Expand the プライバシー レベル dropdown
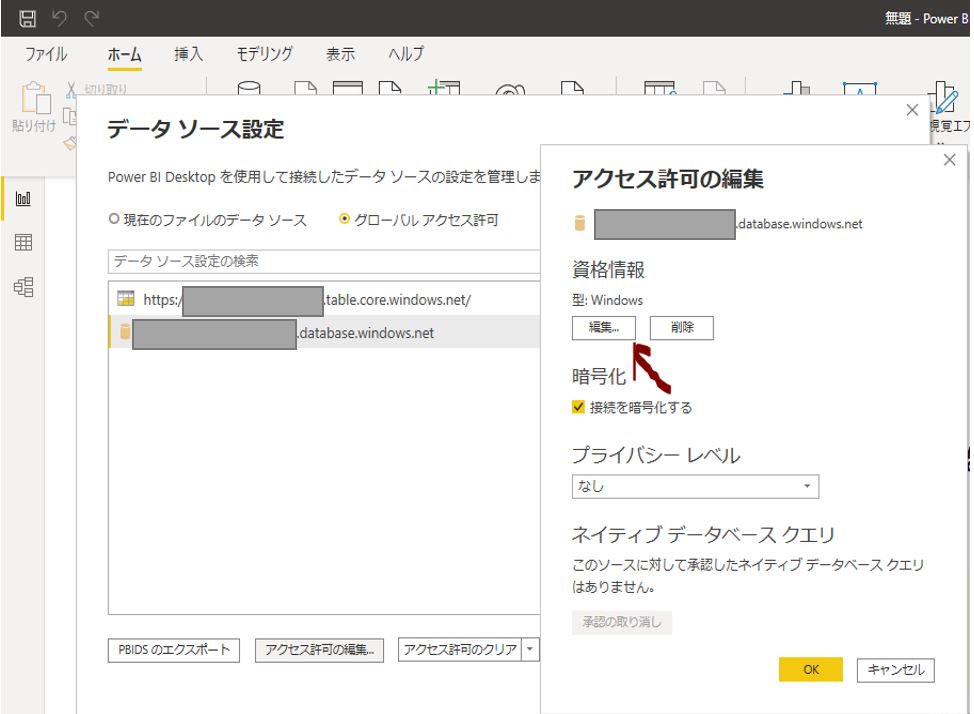 pos(695,487)
